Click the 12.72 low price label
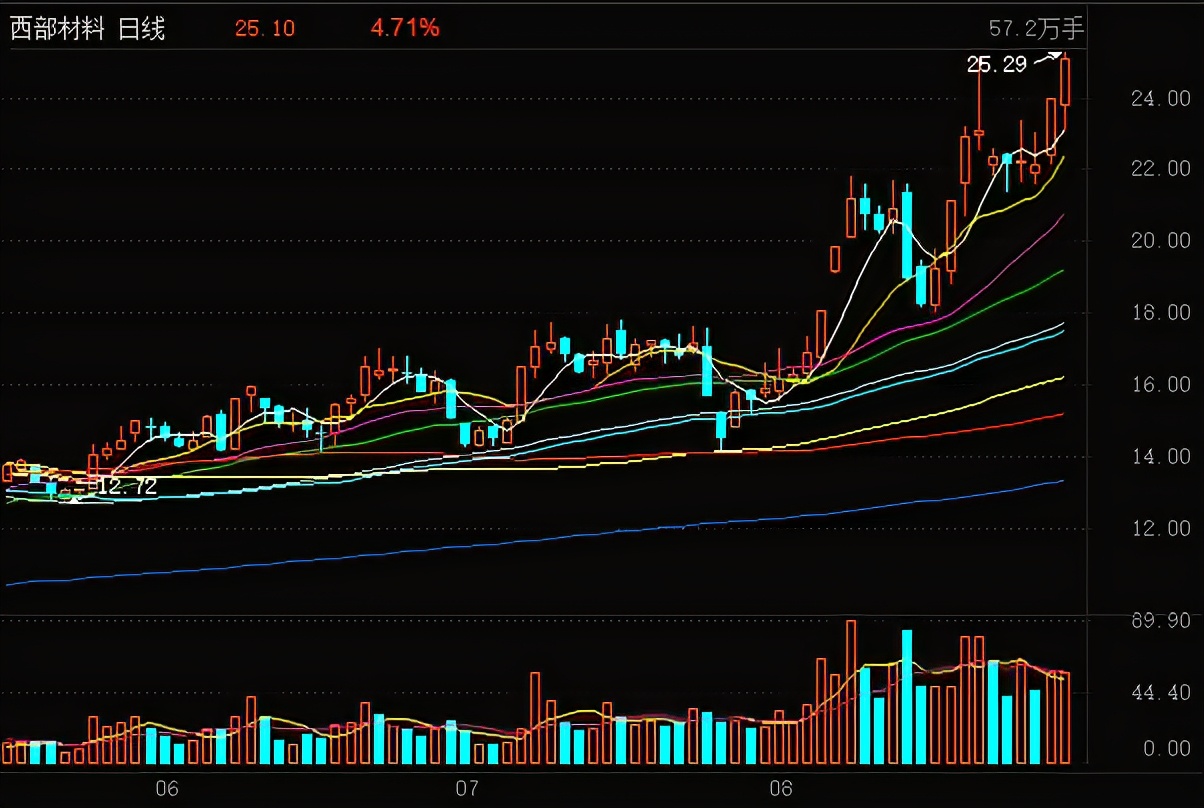The width and height of the screenshot is (1204, 808). pos(127,487)
